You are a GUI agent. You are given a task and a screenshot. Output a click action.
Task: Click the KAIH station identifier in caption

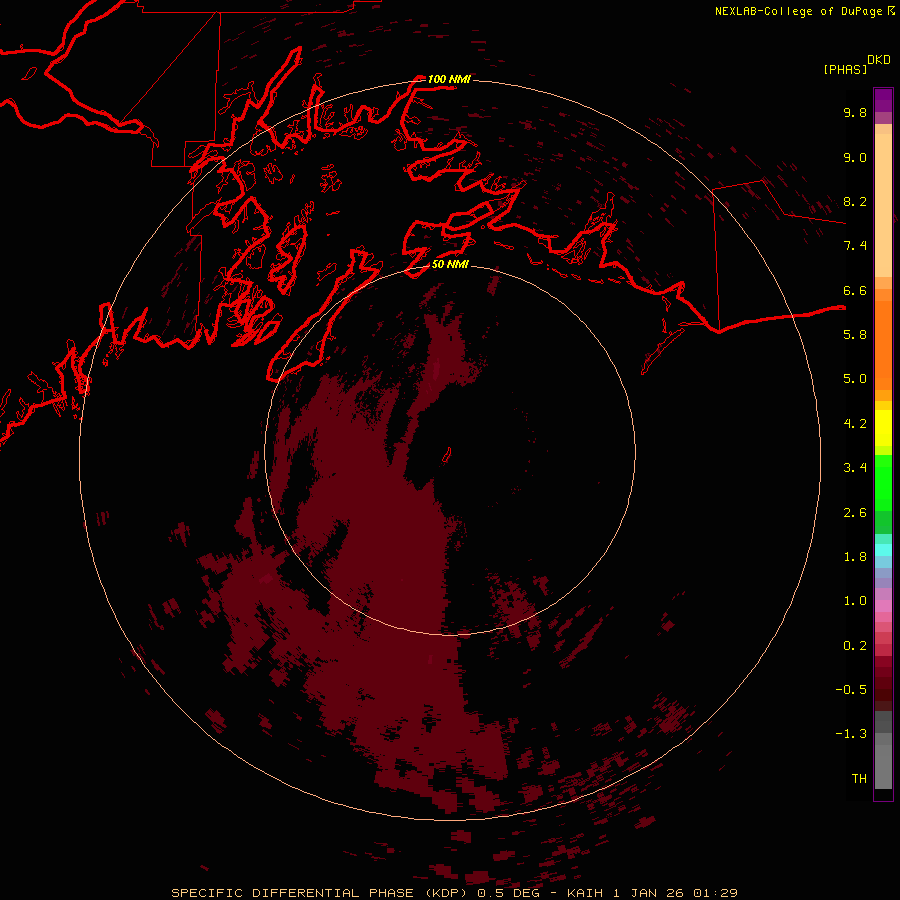pyautogui.click(x=585, y=893)
